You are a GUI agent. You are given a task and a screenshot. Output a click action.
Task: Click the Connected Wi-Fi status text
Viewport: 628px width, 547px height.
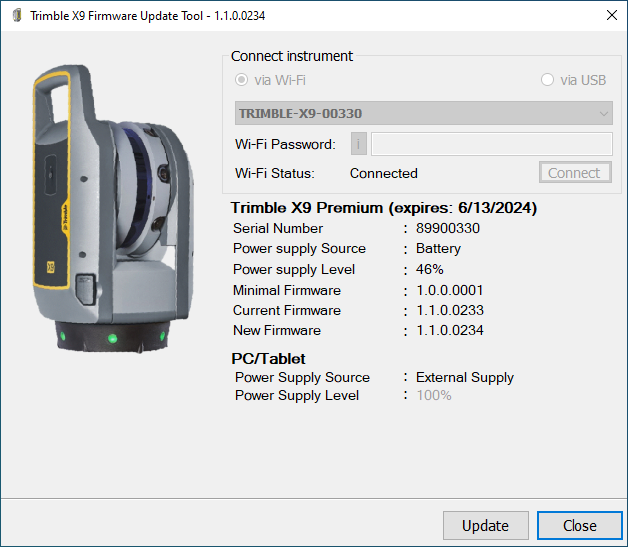click(x=384, y=173)
